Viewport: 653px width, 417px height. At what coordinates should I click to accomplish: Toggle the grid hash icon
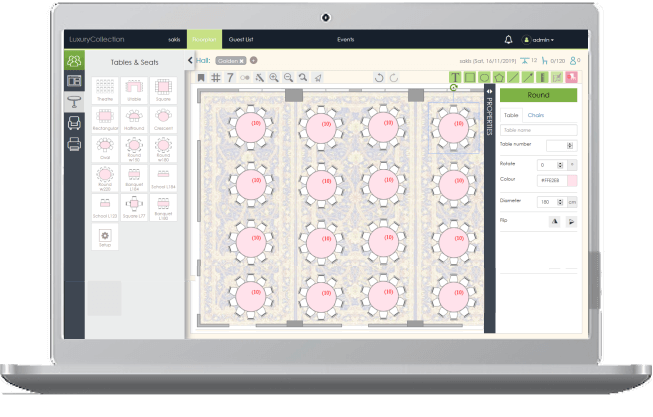(216, 77)
